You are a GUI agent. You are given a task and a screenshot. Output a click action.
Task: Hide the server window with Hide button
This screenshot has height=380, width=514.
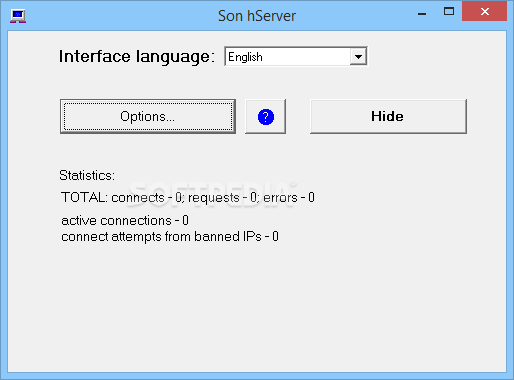tap(388, 116)
